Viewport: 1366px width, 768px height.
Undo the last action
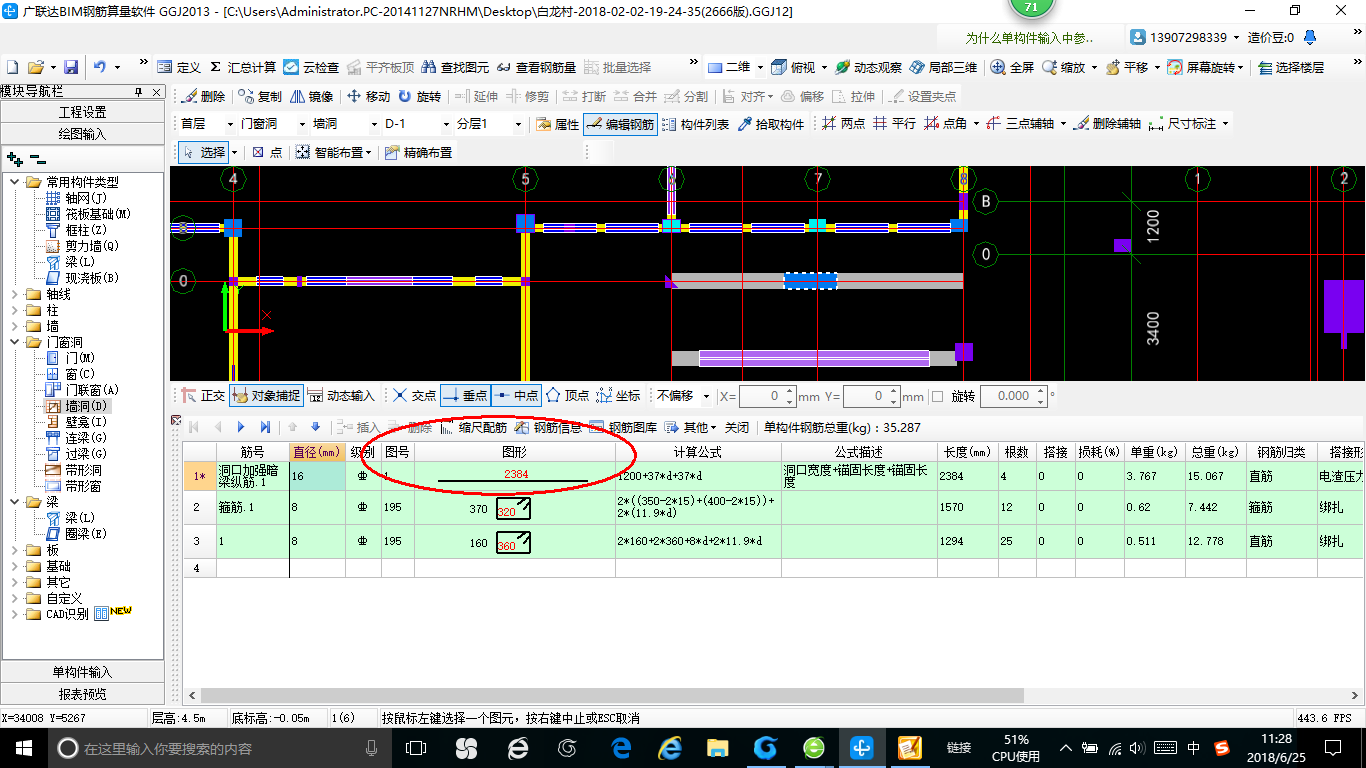(100, 67)
